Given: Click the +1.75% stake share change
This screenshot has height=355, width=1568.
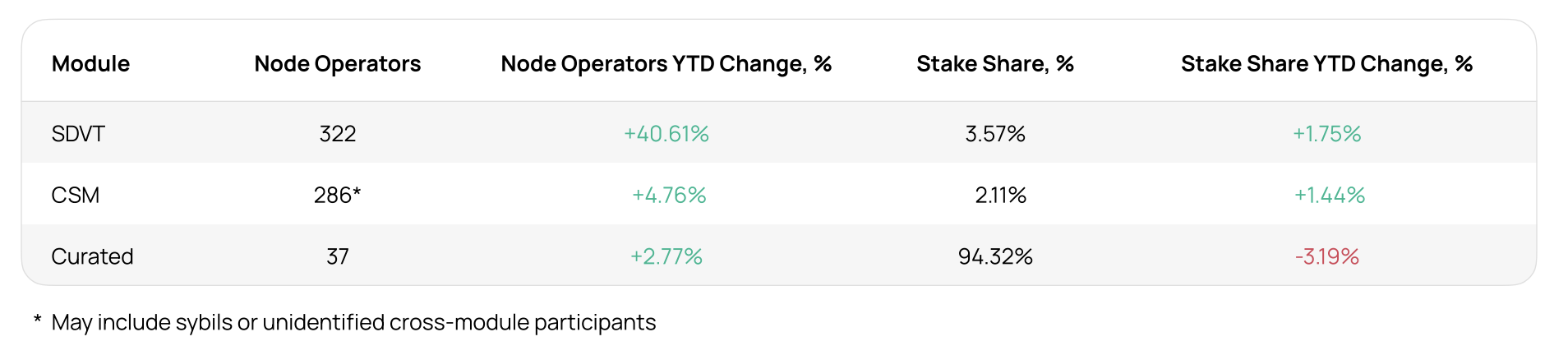Looking at the screenshot, I should pyautogui.click(x=1326, y=134).
